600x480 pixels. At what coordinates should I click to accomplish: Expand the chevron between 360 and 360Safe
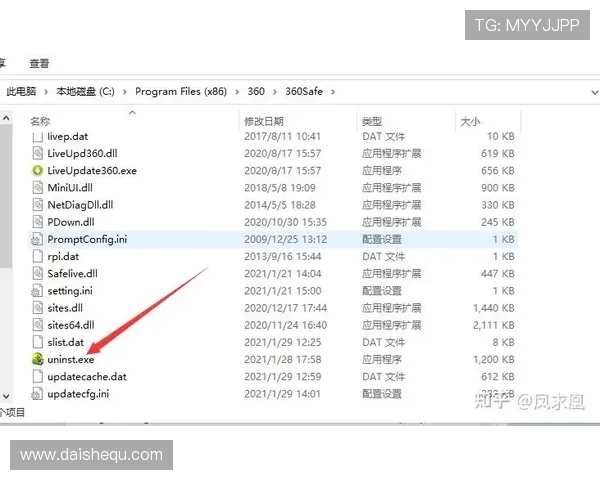tap(275, 92)
